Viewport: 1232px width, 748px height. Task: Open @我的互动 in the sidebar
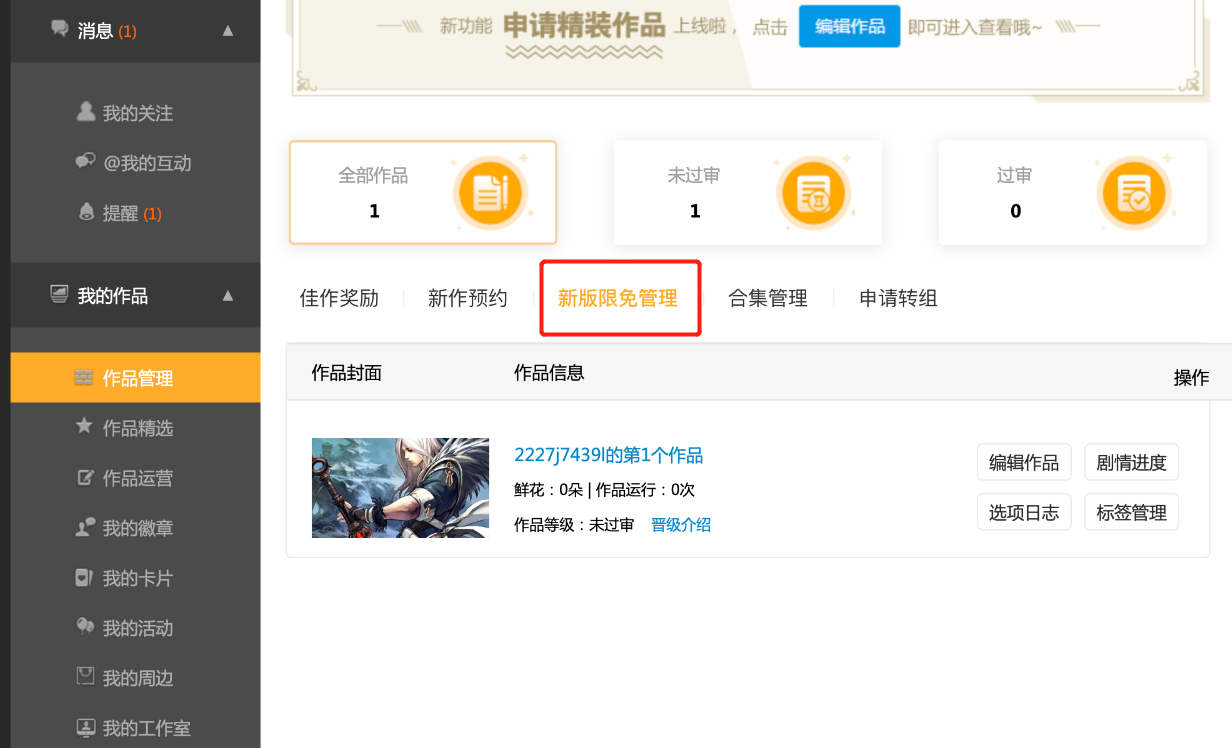click(x=145, y=163)
